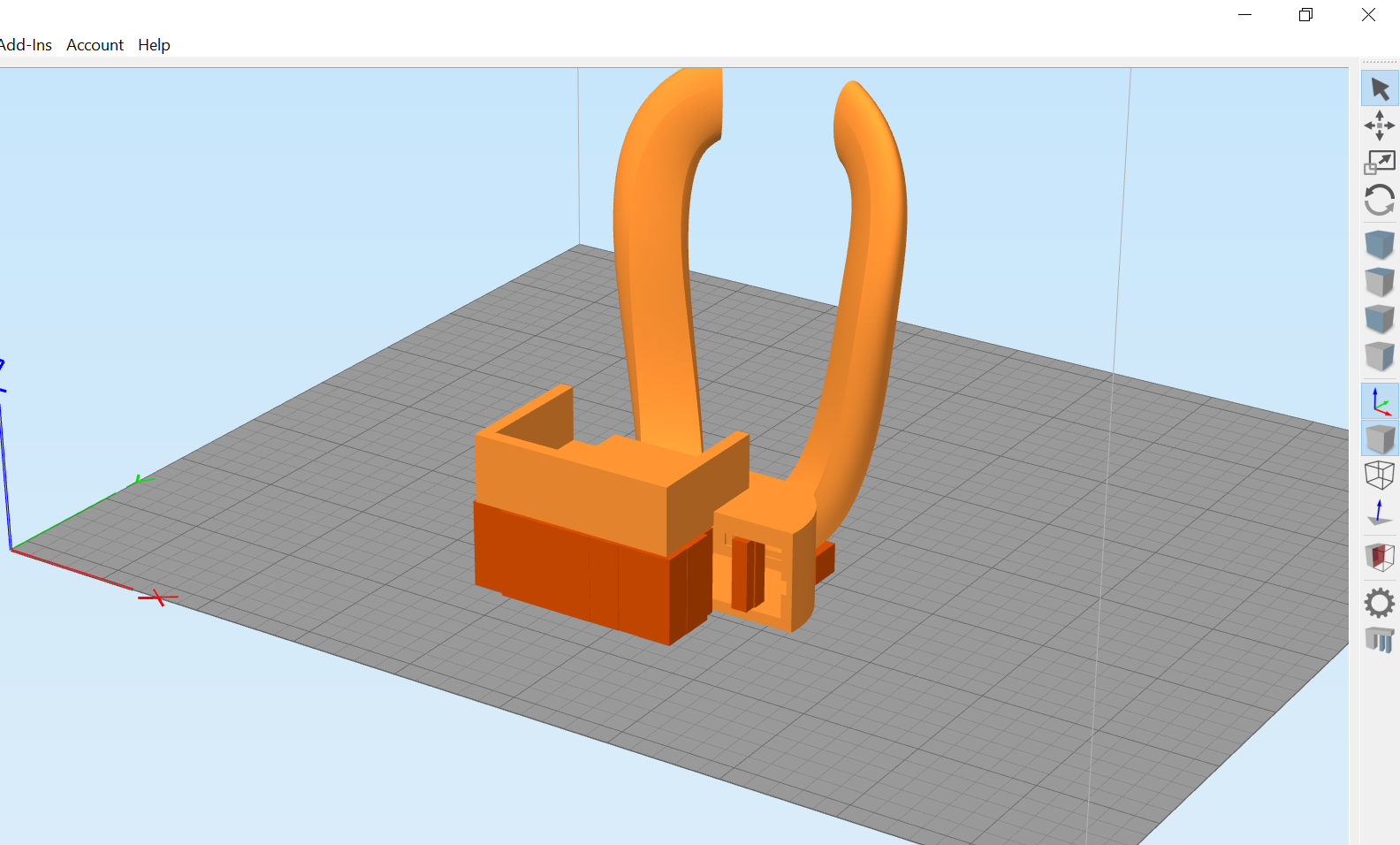The width and height of the screenshot is (1400, 845).
Task: Activate the Move model tool
Action: coord(1380,126)
